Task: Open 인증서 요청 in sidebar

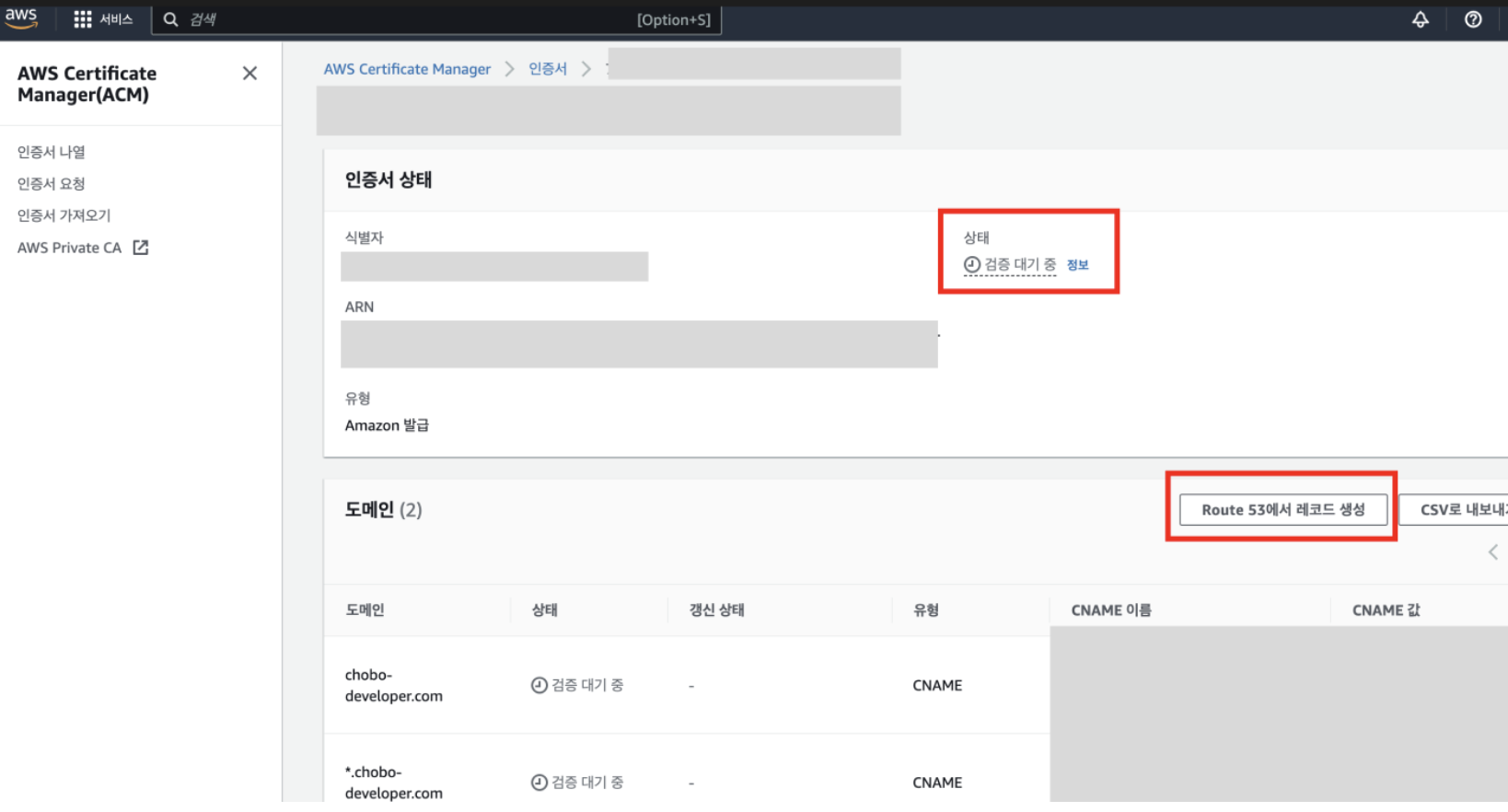Action: pyautogui.click(x=52, y=184)
